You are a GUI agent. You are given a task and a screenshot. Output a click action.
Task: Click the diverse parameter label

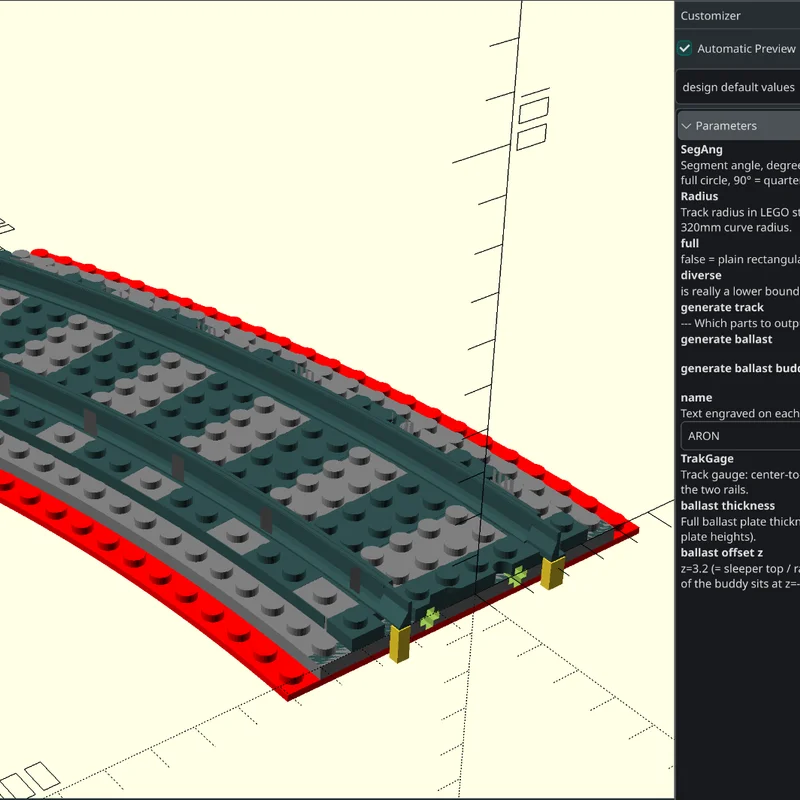(x=701, y=276)
